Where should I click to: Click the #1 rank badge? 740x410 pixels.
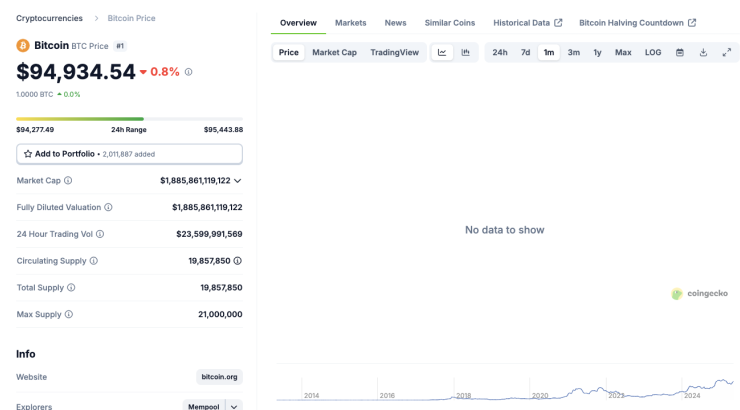[x=120, y=46]
